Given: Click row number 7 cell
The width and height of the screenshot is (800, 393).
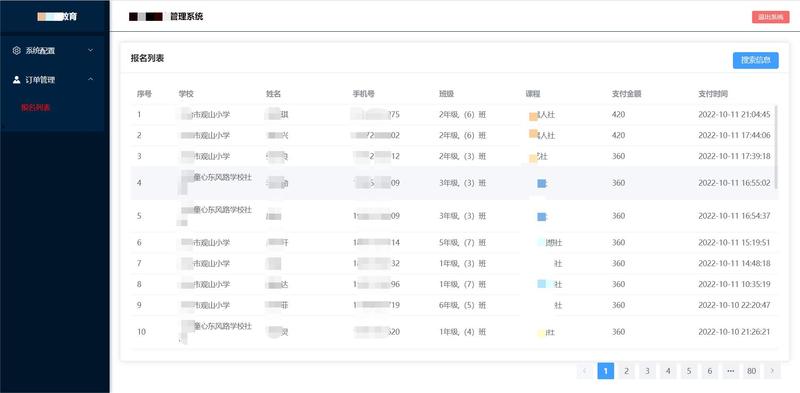Looking at the screenshot, I should 139,263.
